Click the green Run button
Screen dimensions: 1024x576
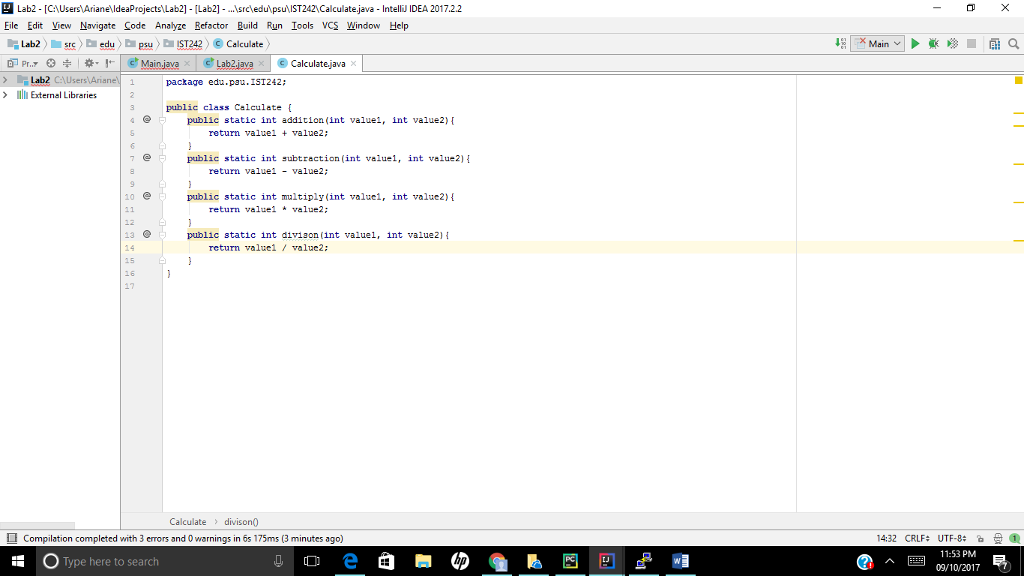915,44
